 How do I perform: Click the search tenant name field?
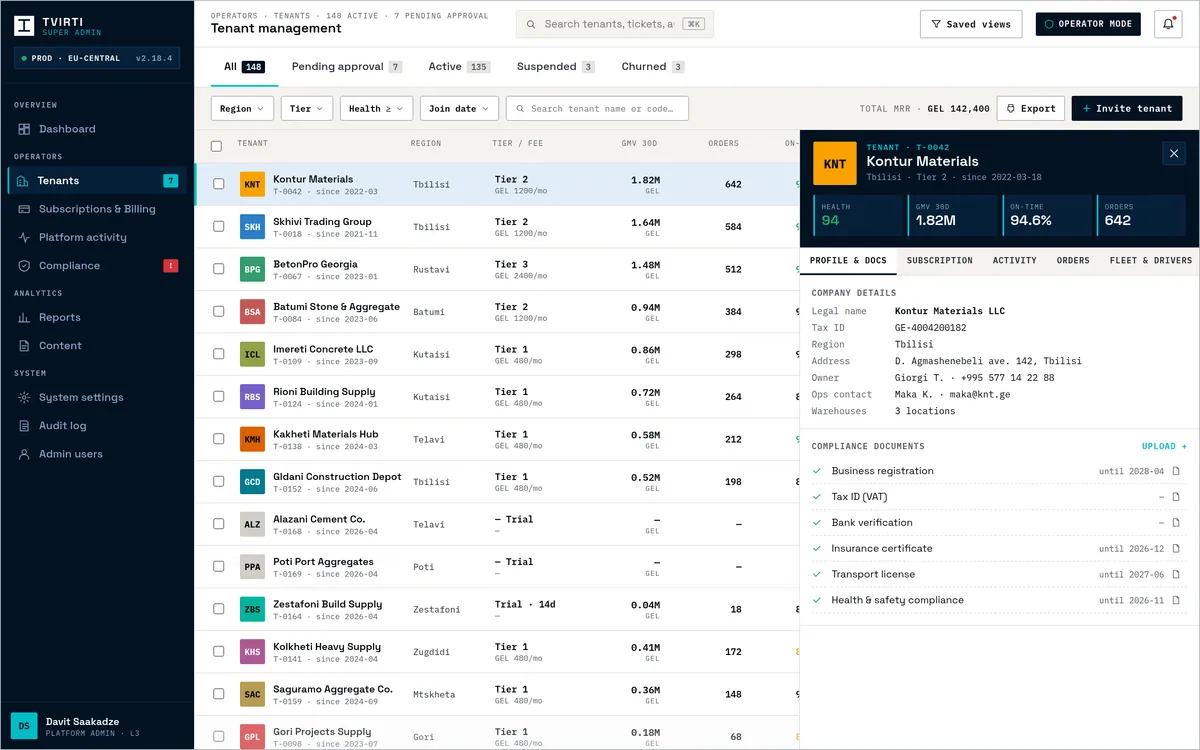(x=597, y=108)
